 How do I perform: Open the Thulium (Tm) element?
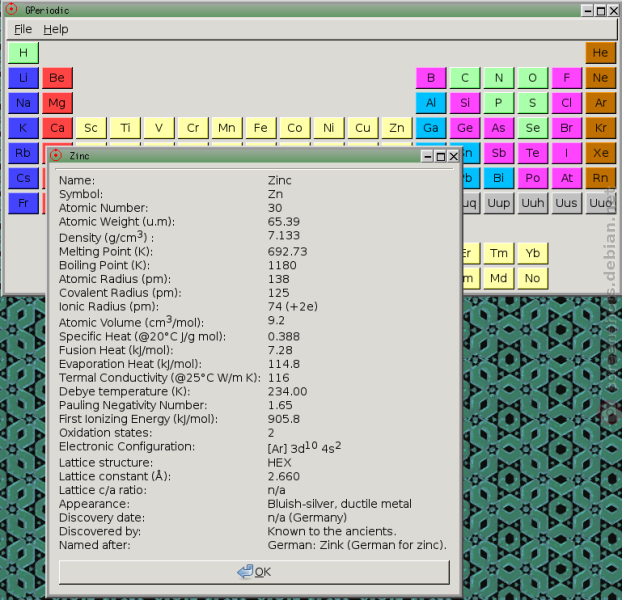(499, 253)
